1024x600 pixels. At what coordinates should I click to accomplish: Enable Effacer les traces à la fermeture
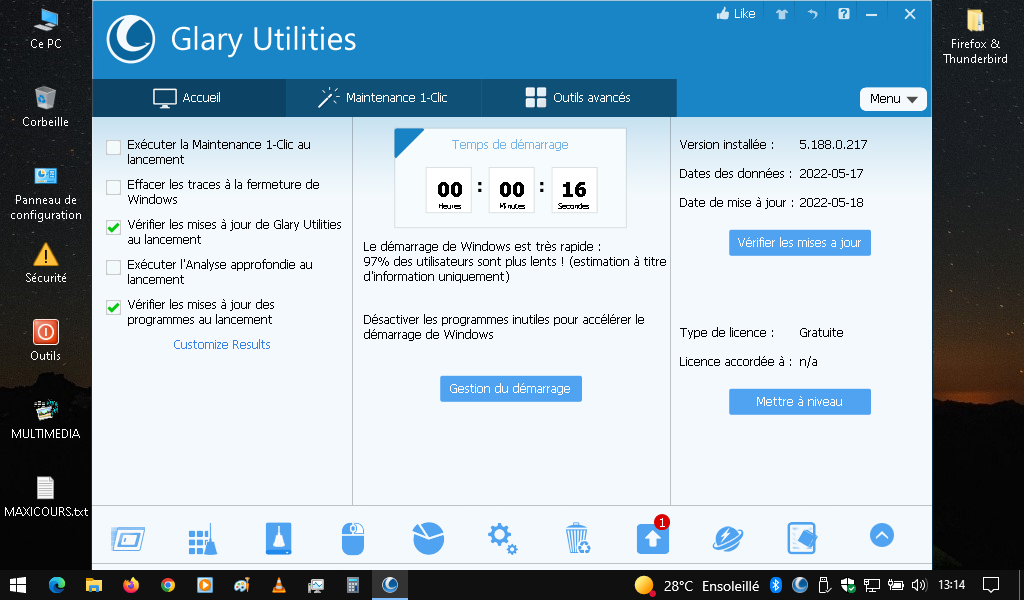pos(114,187)
